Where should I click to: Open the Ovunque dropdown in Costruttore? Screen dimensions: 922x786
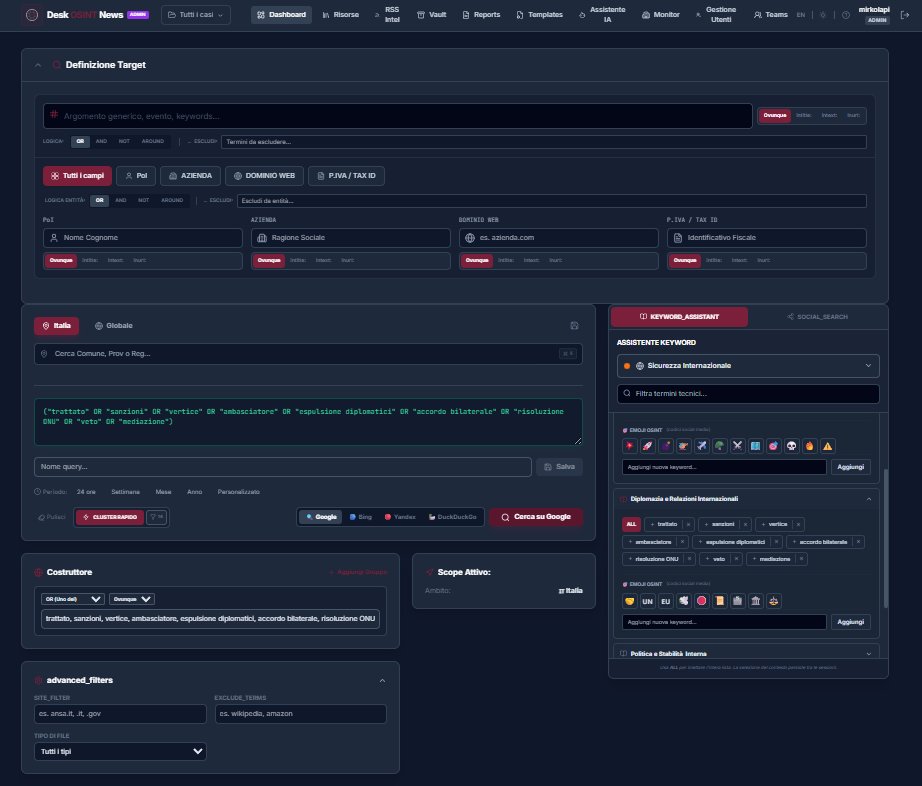click(132, 599)
